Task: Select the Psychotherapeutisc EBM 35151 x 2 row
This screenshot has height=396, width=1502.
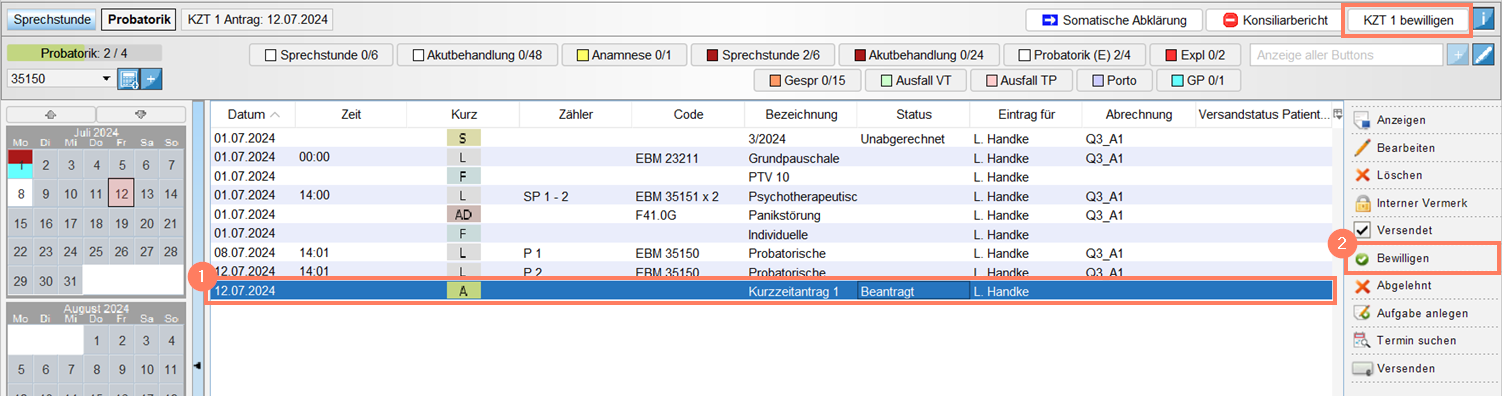Action: pos(772,195)
